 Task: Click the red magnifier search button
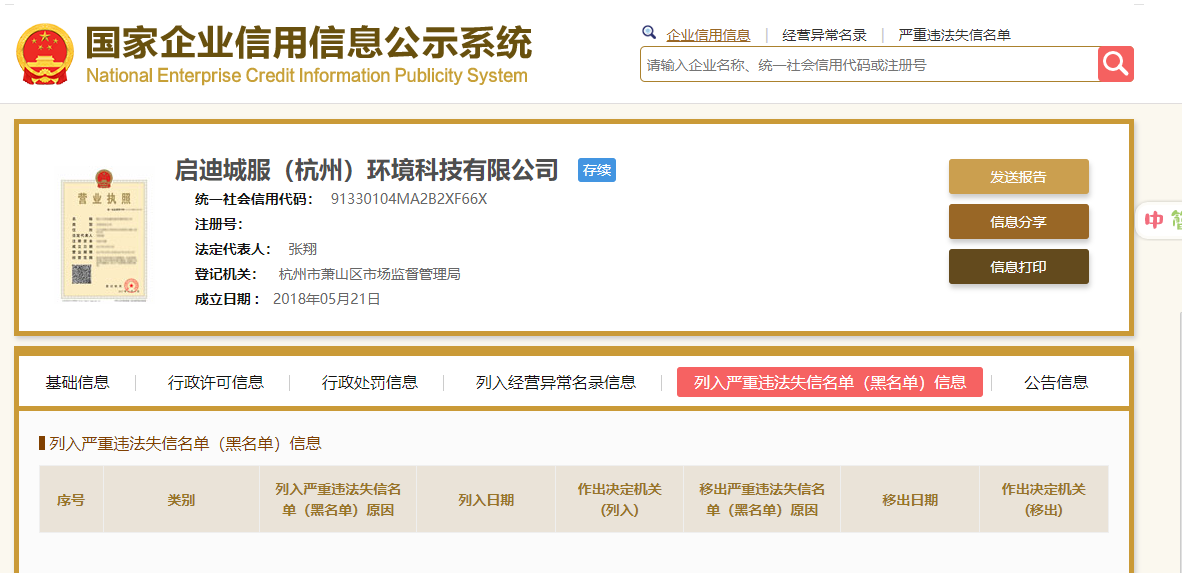click(1116, 64)
